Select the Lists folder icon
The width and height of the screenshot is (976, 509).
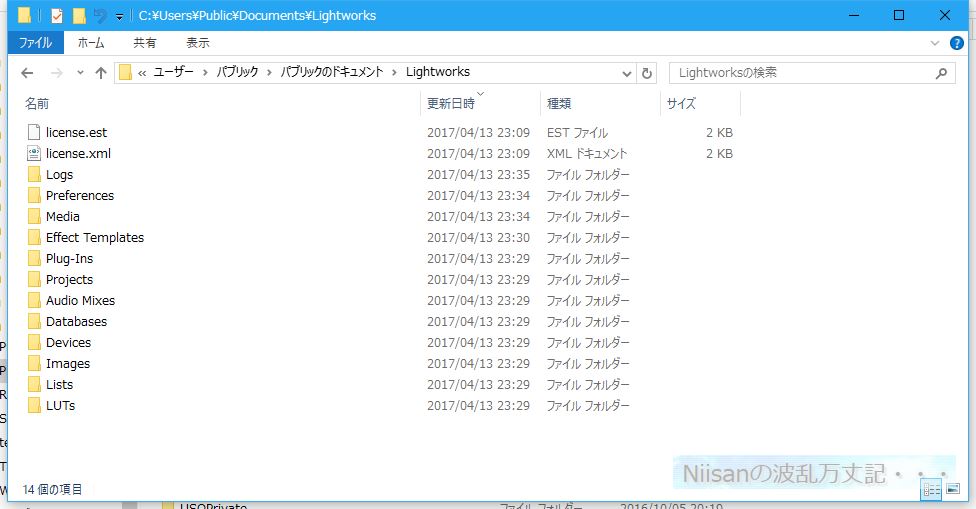pos(34,384)
